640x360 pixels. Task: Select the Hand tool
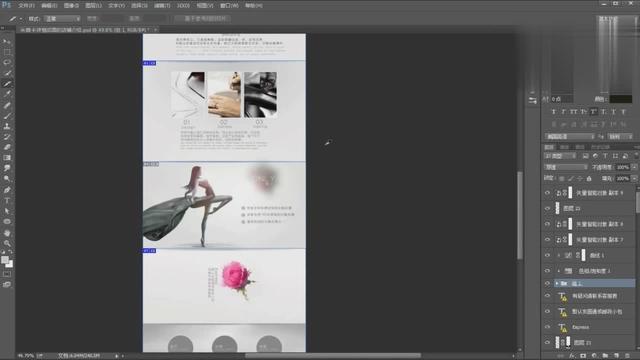(7, 233)
